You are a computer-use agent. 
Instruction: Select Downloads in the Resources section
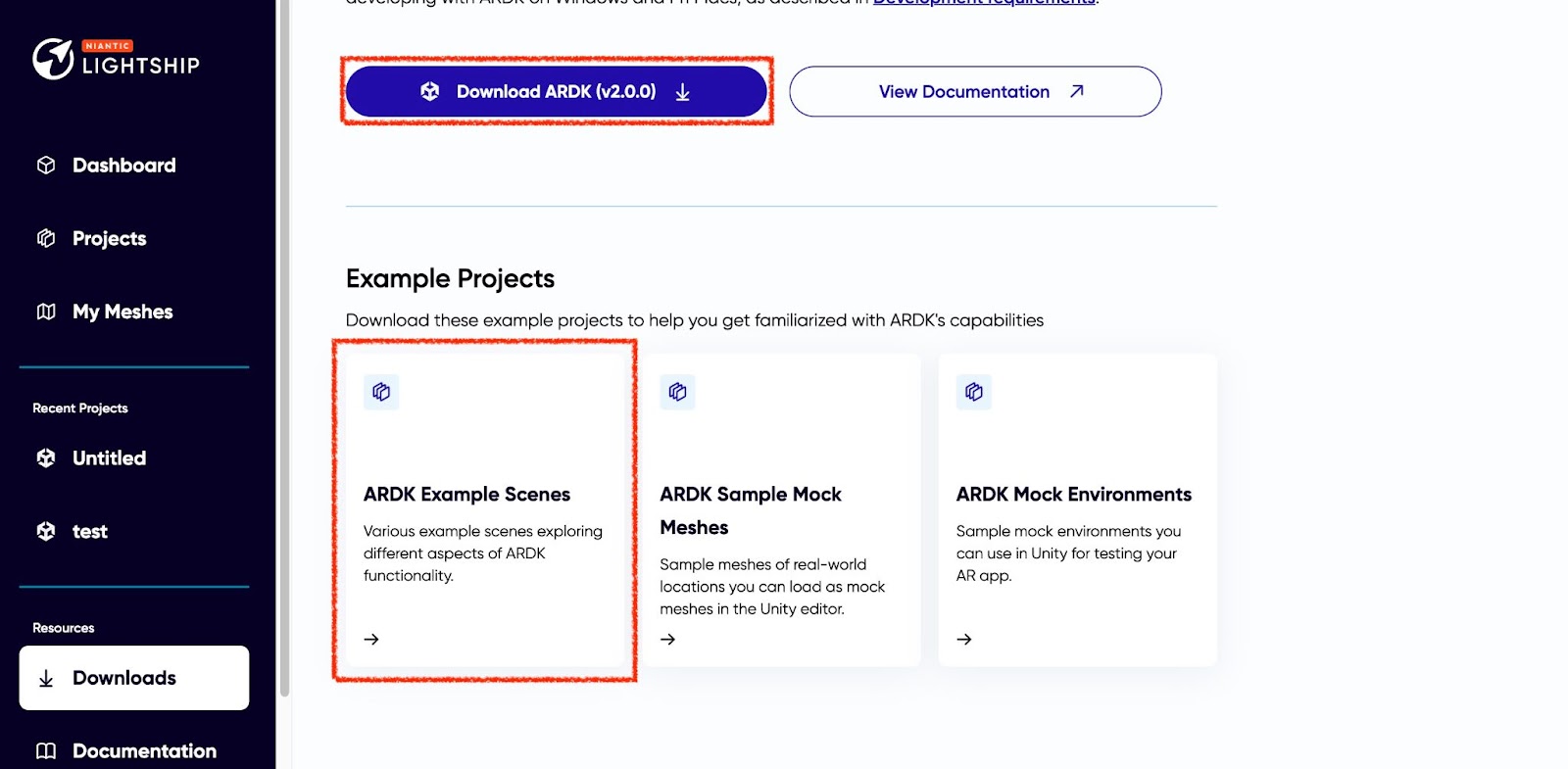pos(134,678)
